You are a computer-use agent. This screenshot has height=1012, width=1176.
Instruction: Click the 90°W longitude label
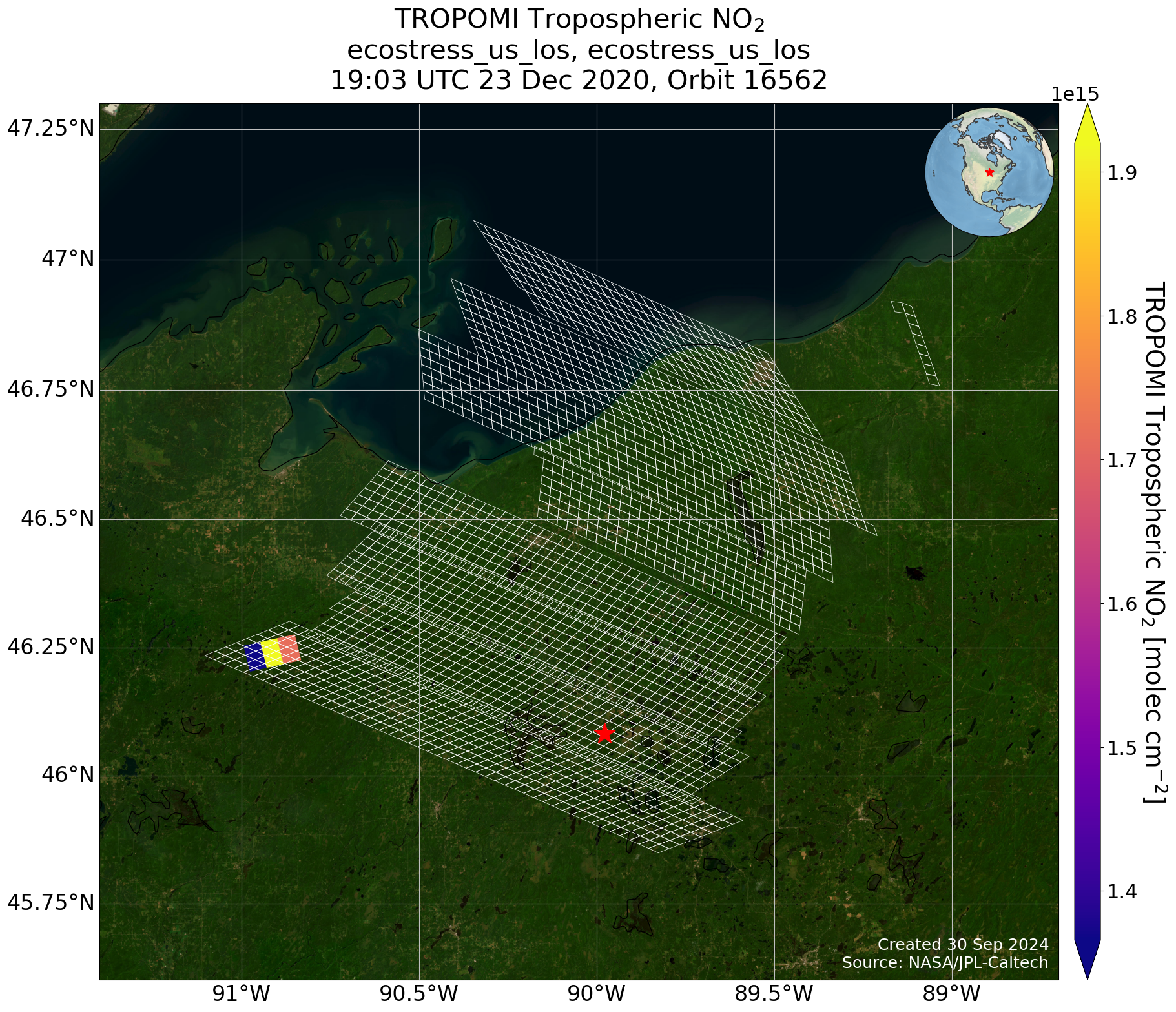[x=597, y=993]
